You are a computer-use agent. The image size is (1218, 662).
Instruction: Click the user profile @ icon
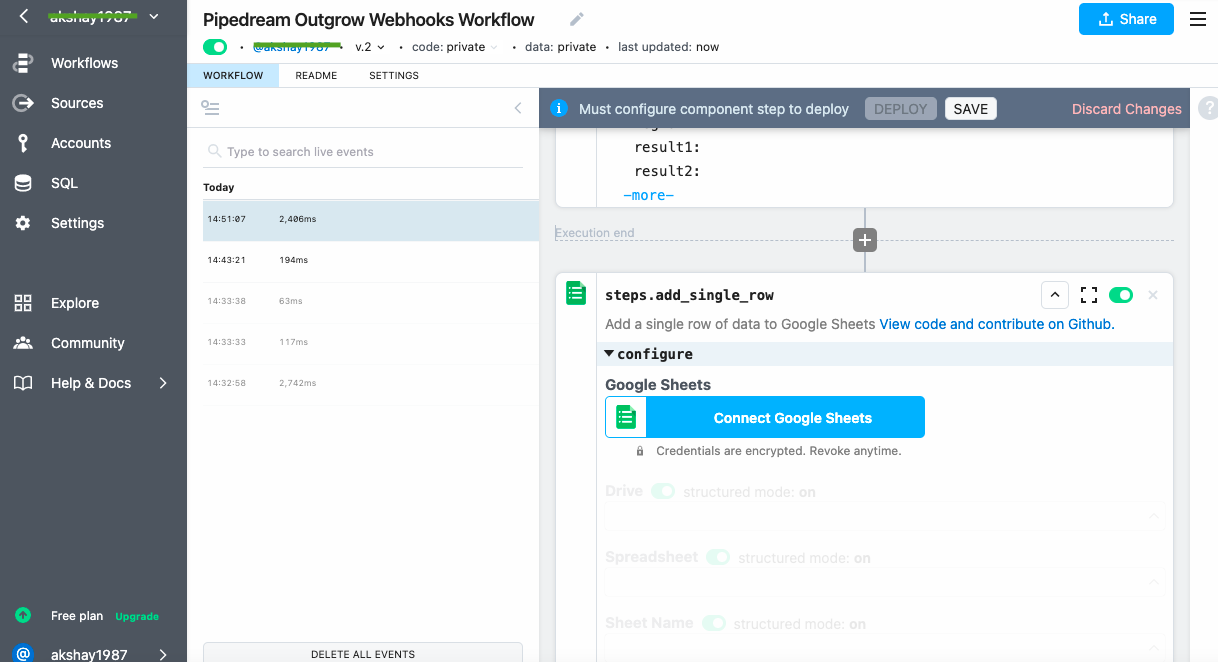[23, 654]
